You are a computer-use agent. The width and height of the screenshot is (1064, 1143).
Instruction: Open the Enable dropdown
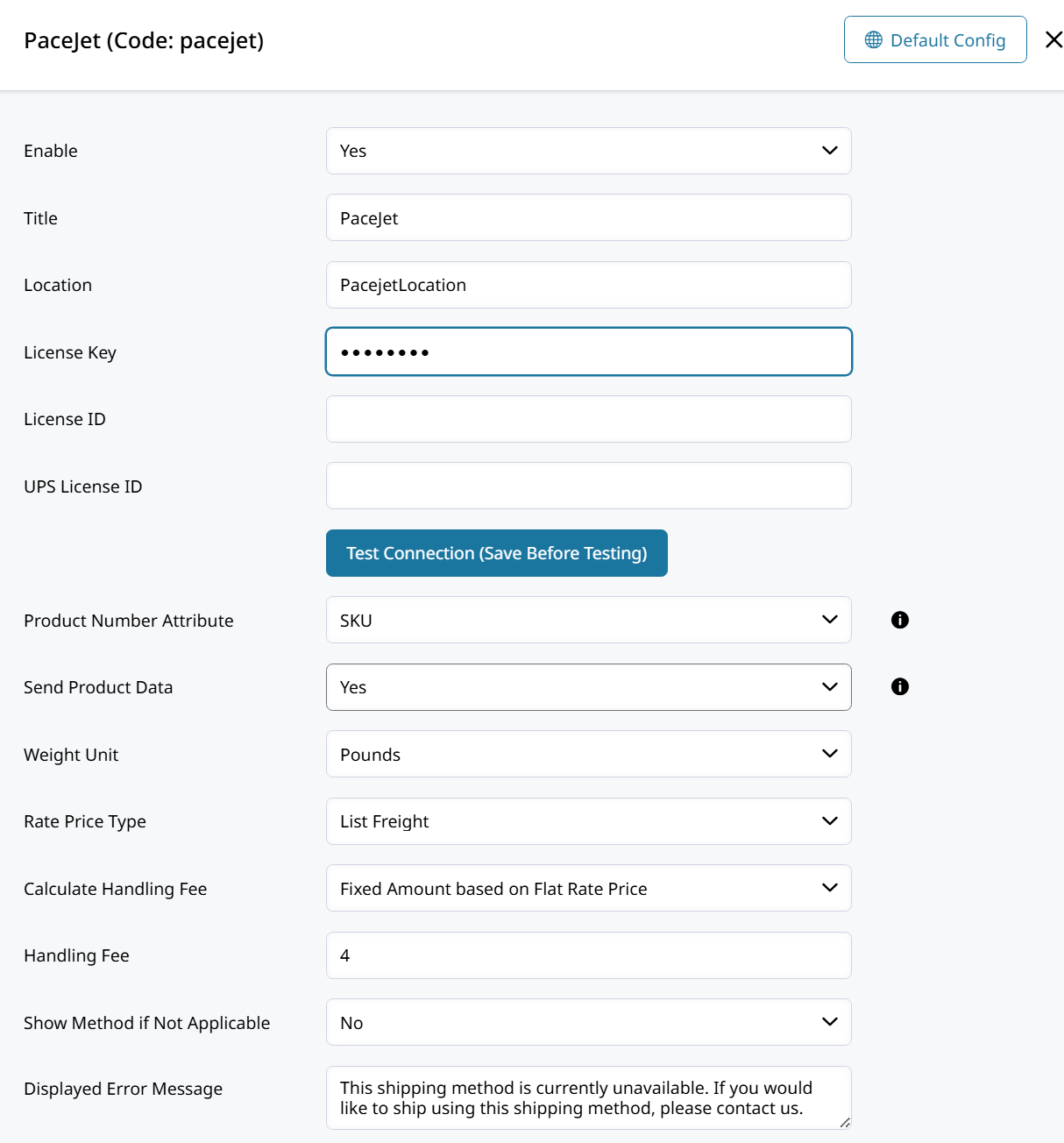[588, 151]
